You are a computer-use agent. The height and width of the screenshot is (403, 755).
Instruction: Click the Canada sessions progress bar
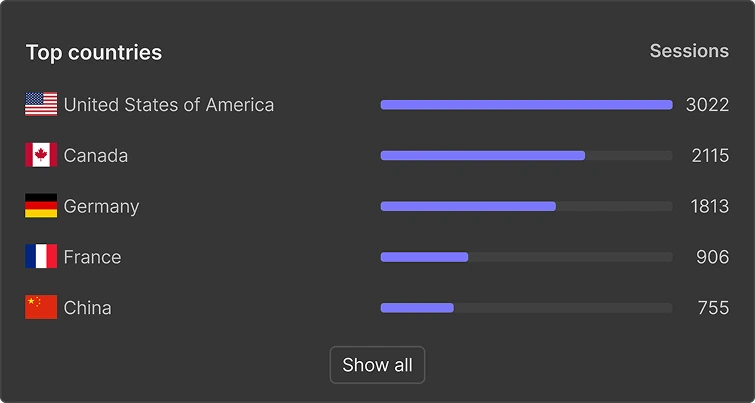[x=526, y=156]
